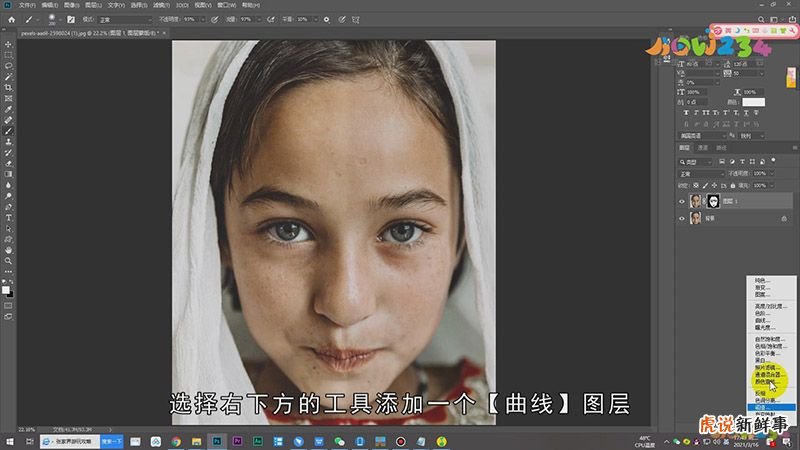Toggle pressure for size icon
The image size is (800, 450).
342,19
